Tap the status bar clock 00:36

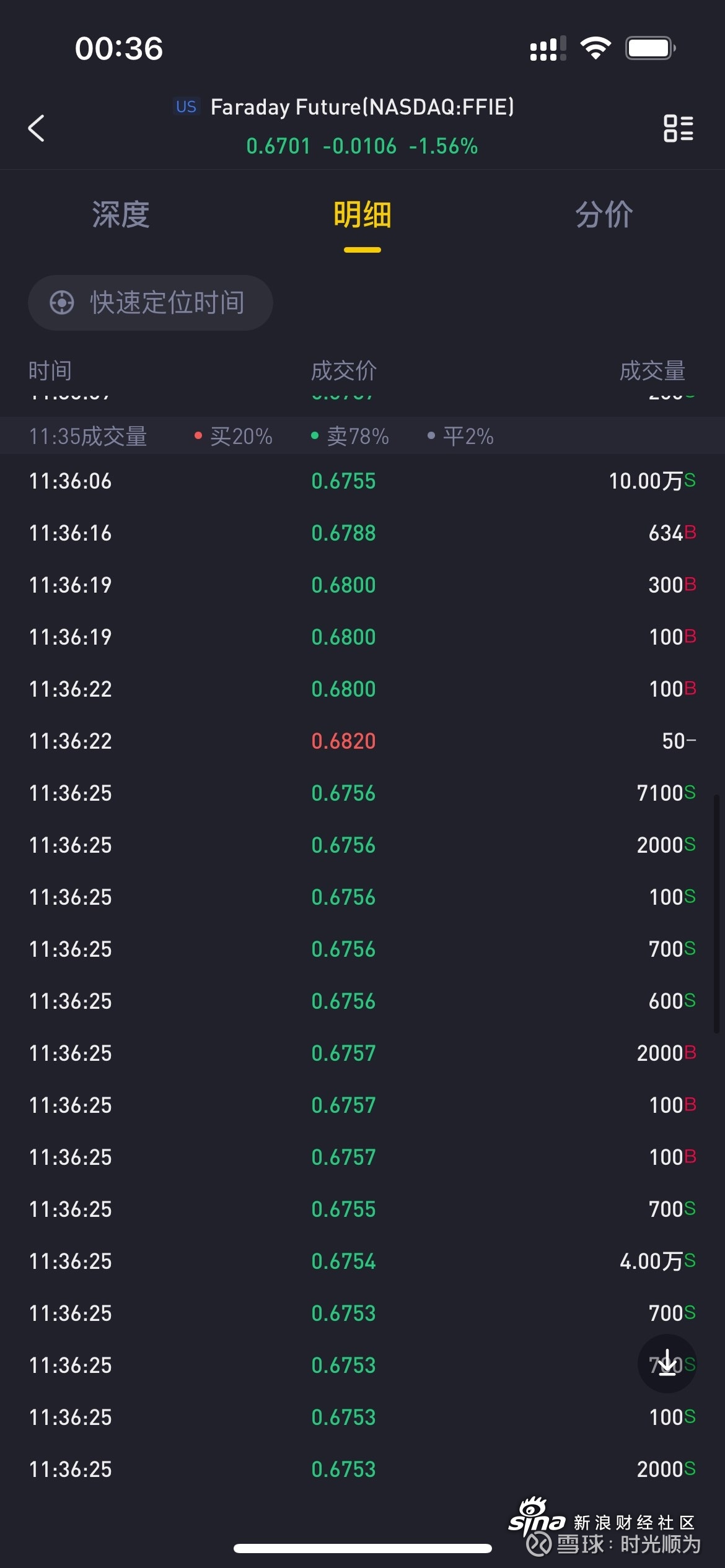[x=119, y=48]
